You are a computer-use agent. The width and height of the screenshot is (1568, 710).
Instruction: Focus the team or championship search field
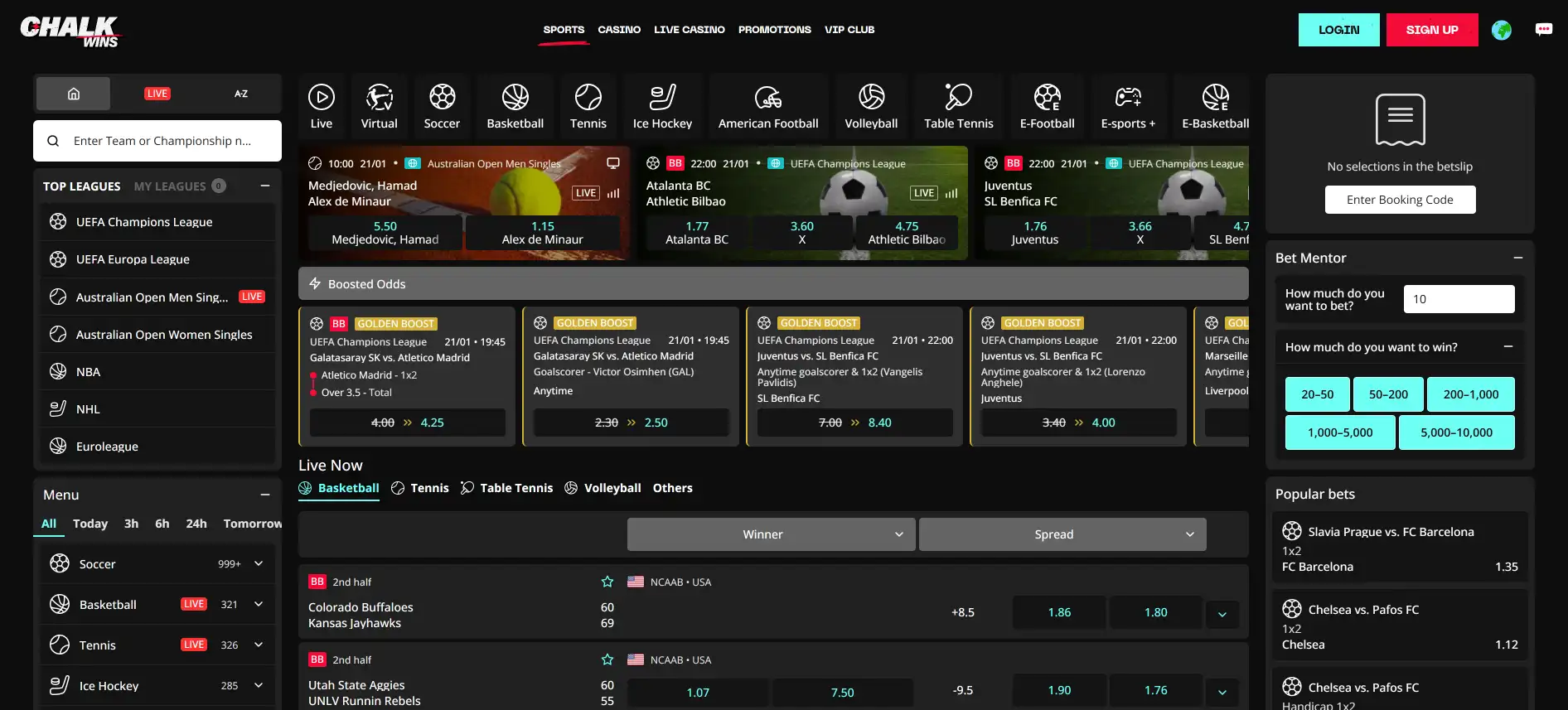pyautogui.click(x=157, y=141)
